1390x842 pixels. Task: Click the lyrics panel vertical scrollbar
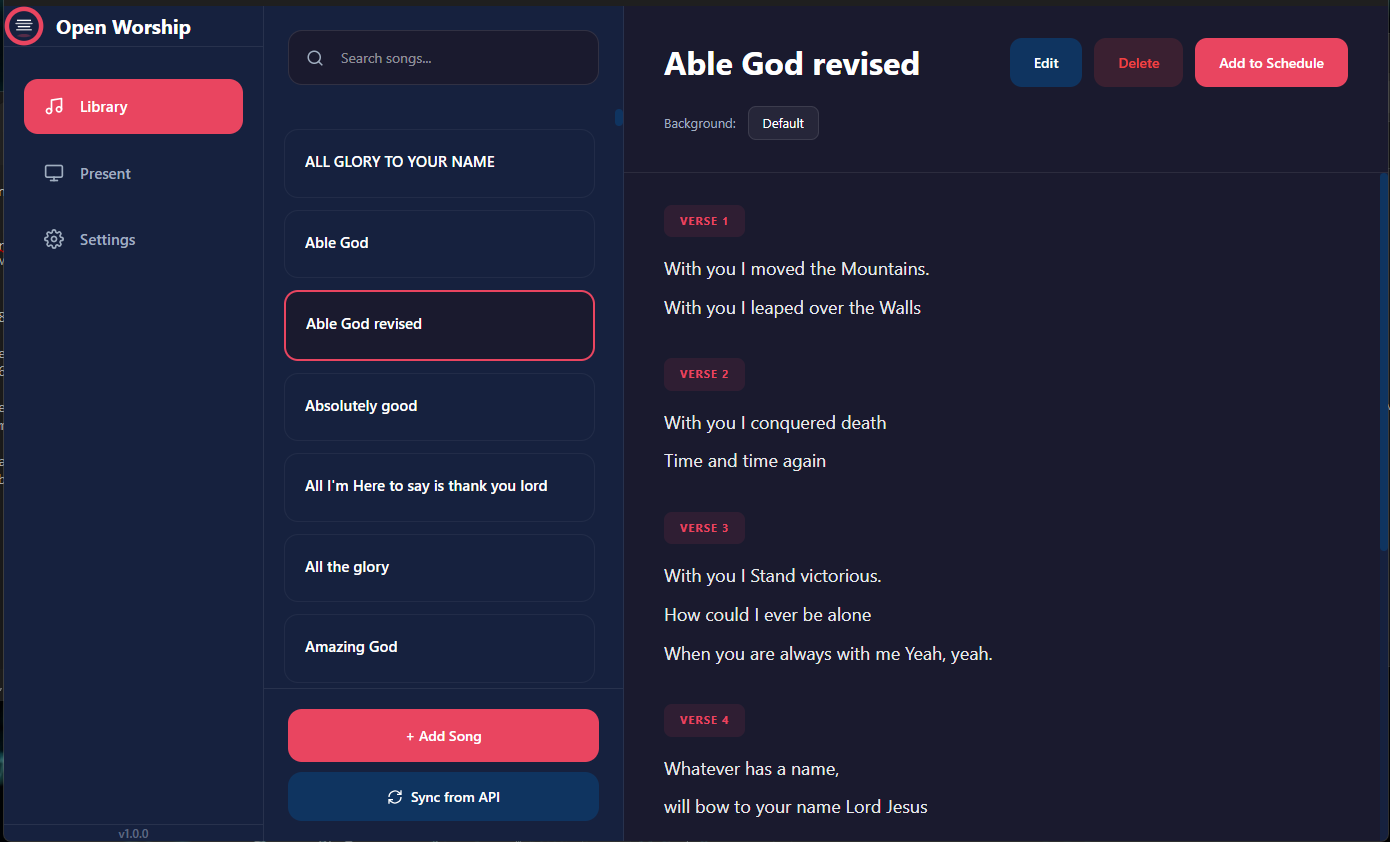tap(1384, 360)
